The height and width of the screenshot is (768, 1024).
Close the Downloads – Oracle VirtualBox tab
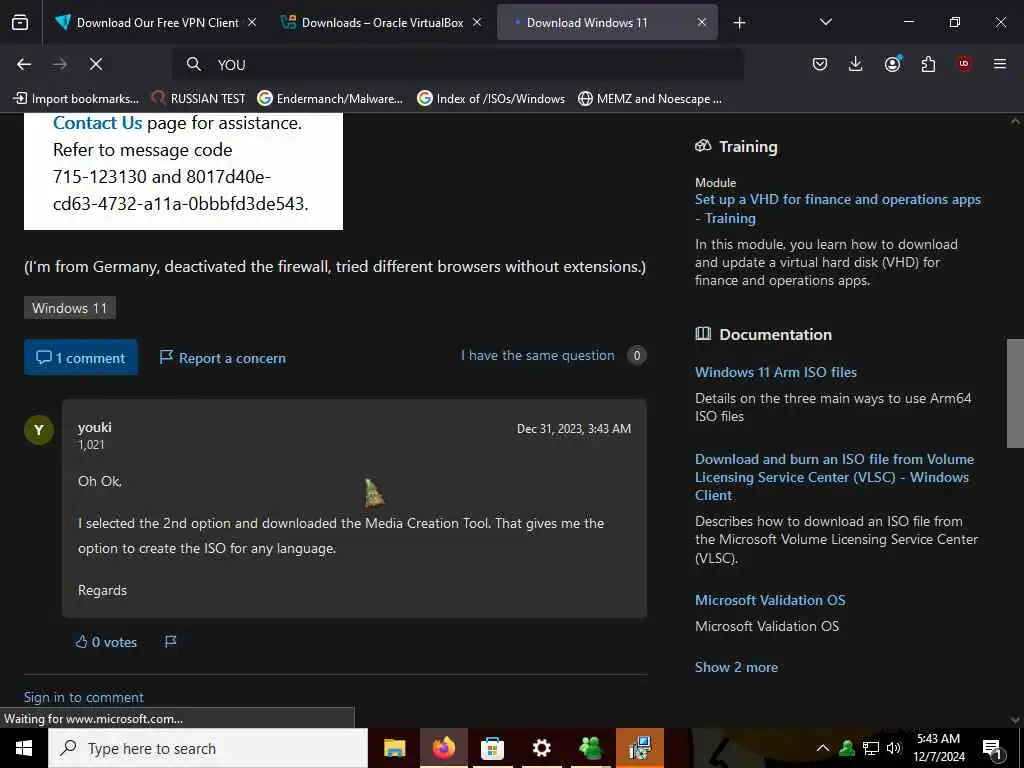tap(477, 22)
